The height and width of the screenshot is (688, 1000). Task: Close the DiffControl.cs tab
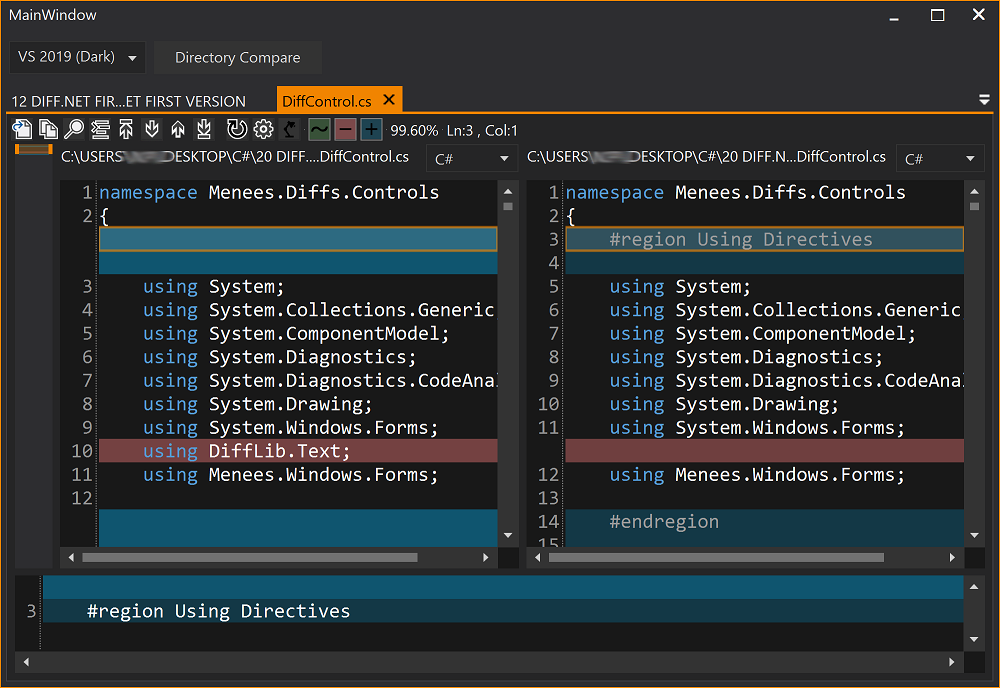(389, 99)
